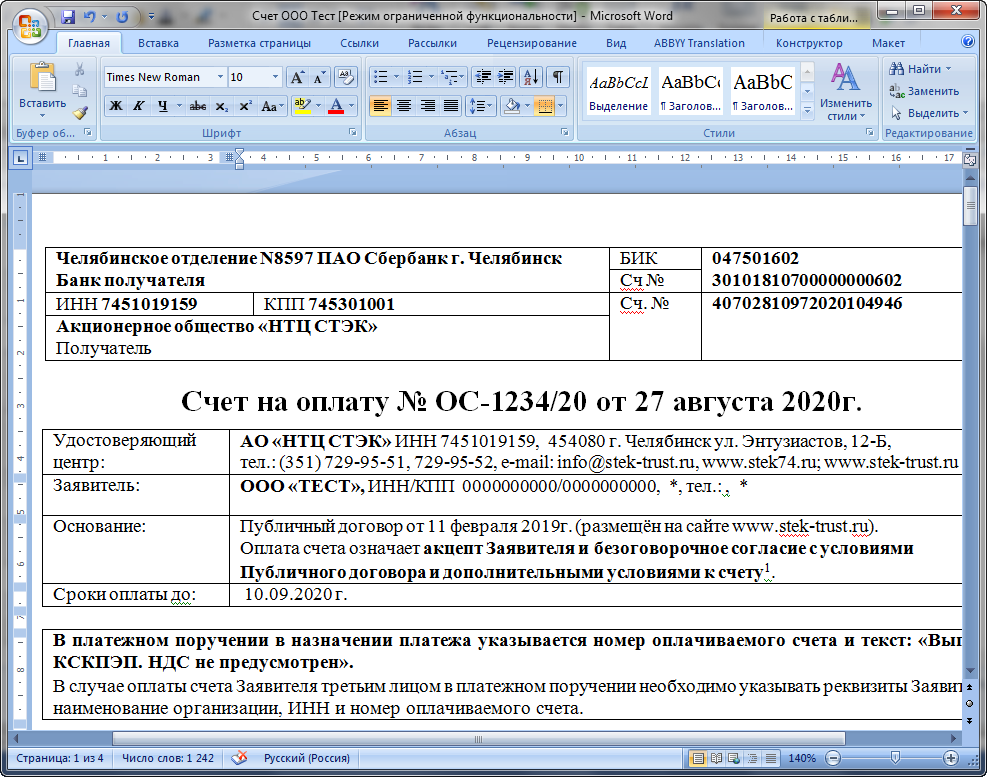This screenshot has height=777, width=987.
Task: Open the font size dropdown showing 10
Action: pyautogui.click(x=275, y=77)
